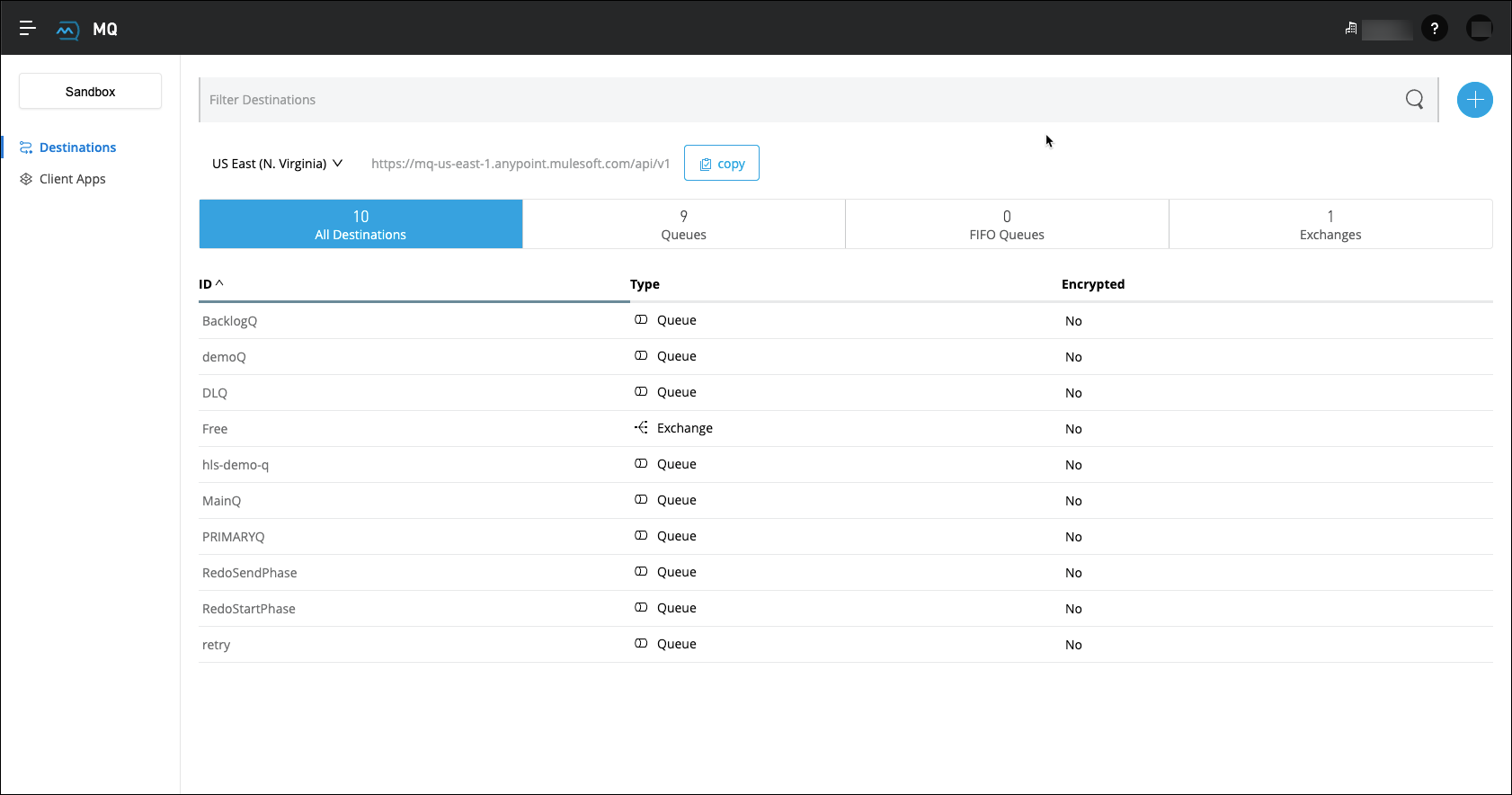Click the blue plus add destination button
This screenshot has width=1512, height=795.
point(1474,100)
